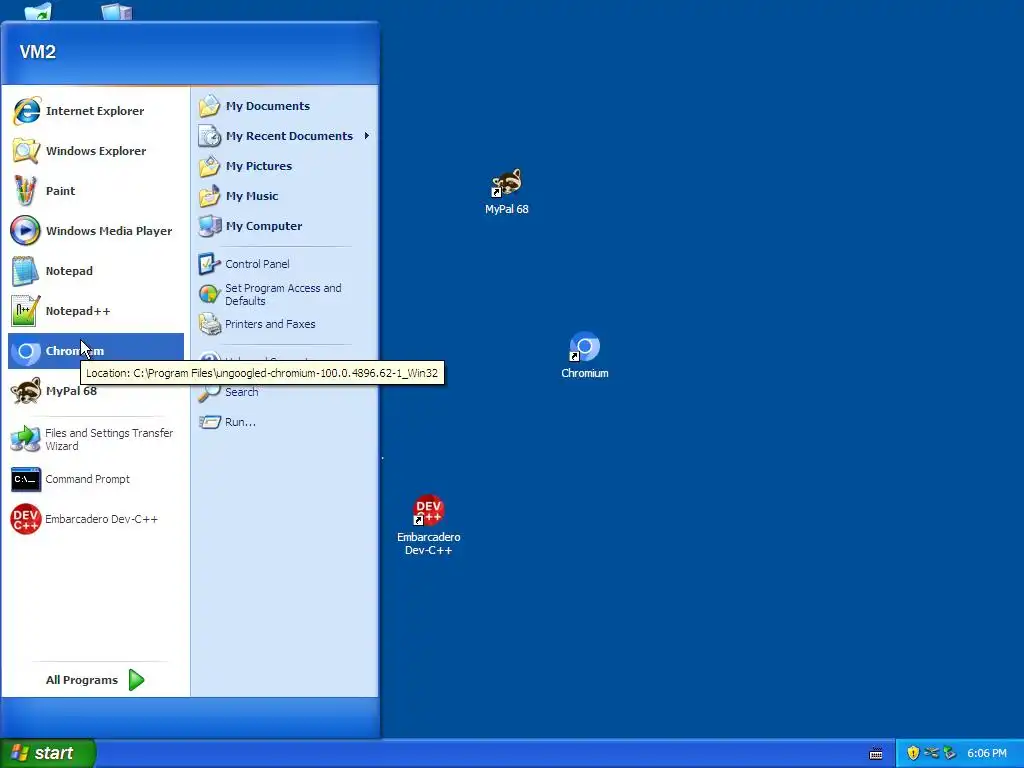The image size is (1024, 768).
Task: Open My Computer icon
Action: click(210, 226)
